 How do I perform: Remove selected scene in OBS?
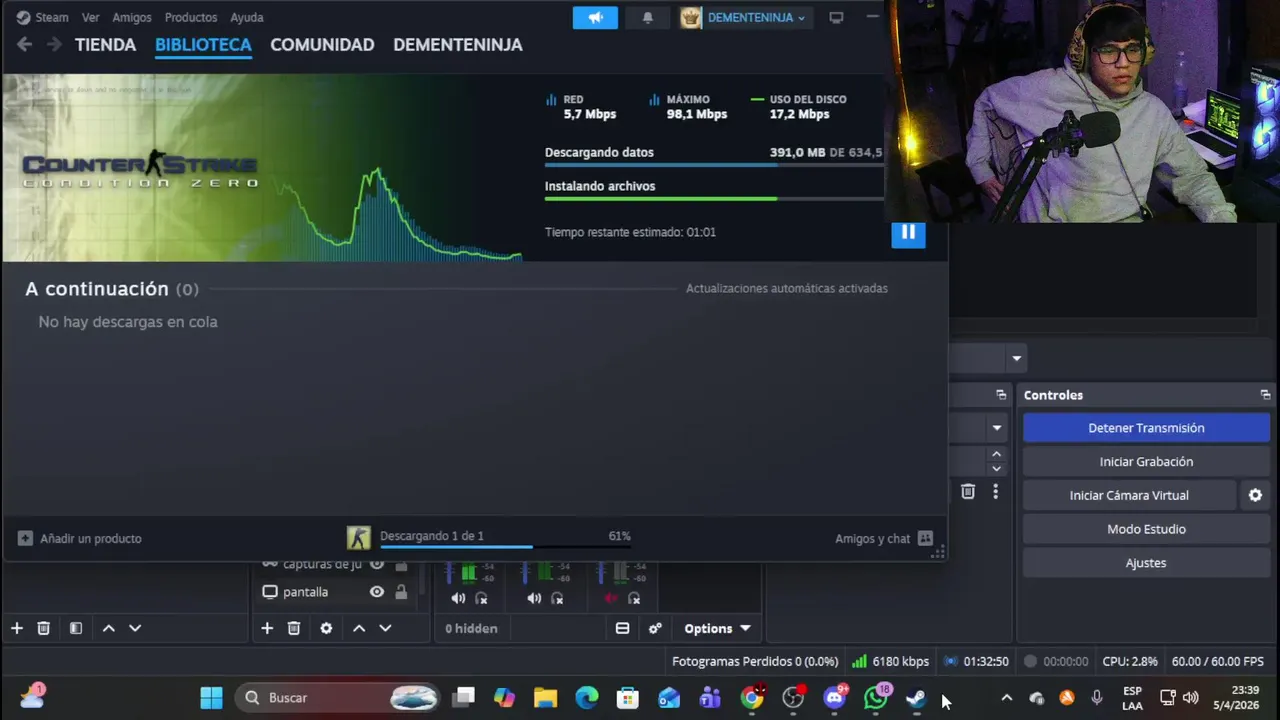43,628
